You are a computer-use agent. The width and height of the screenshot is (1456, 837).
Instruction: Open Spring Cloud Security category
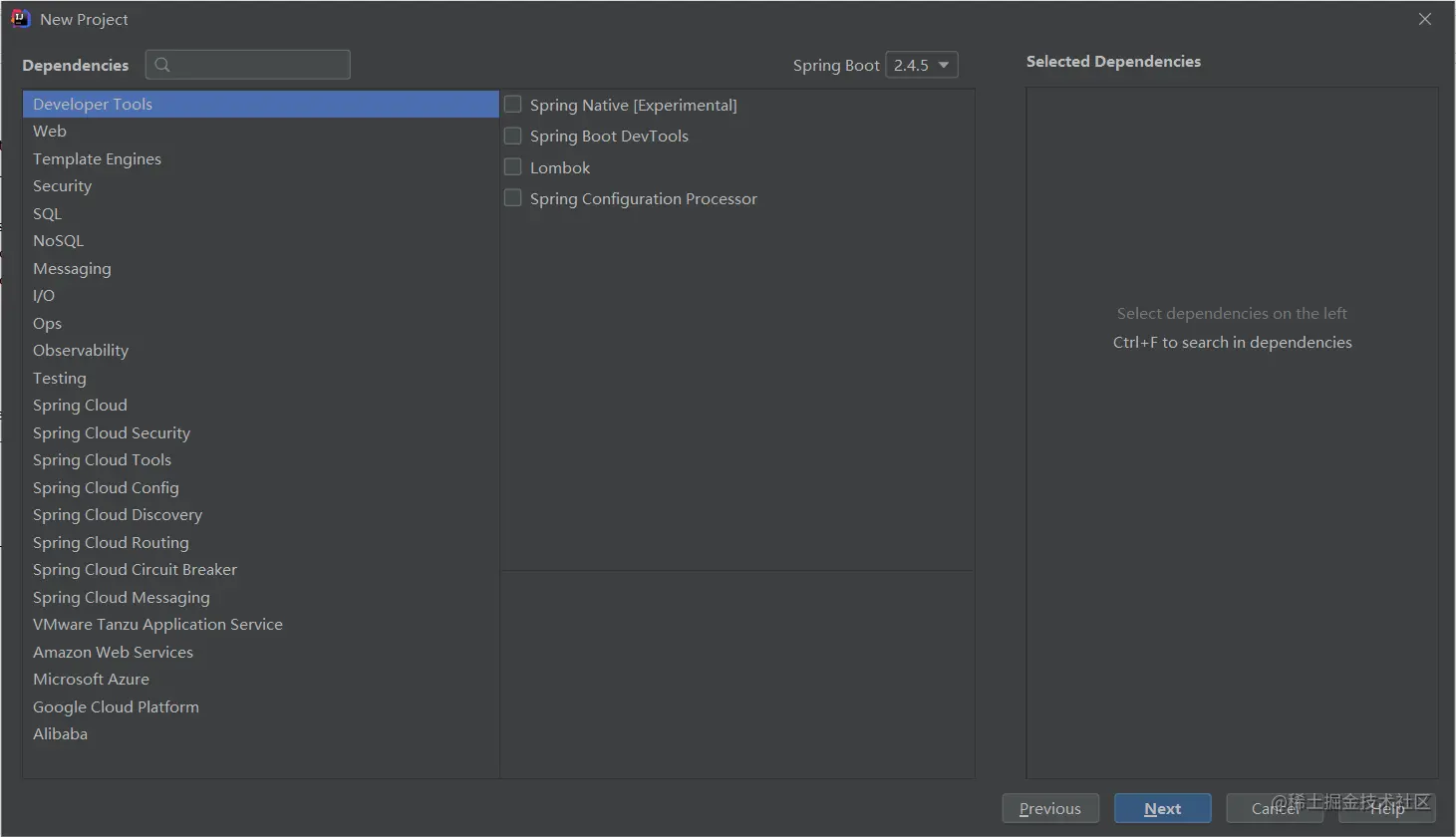[x=261, y=432]
